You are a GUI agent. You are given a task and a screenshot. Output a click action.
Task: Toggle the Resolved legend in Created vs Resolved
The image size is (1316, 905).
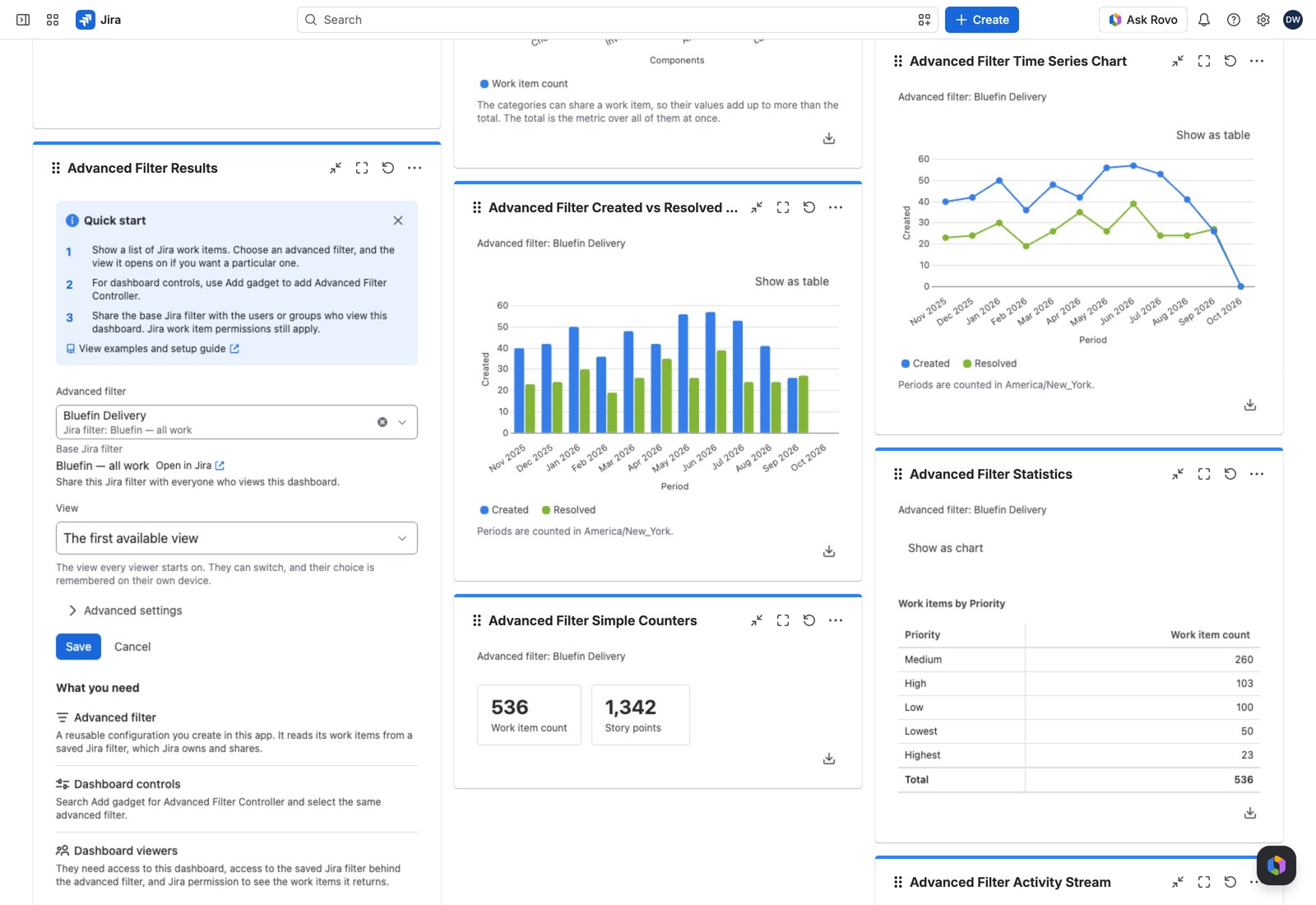[569, 510]
